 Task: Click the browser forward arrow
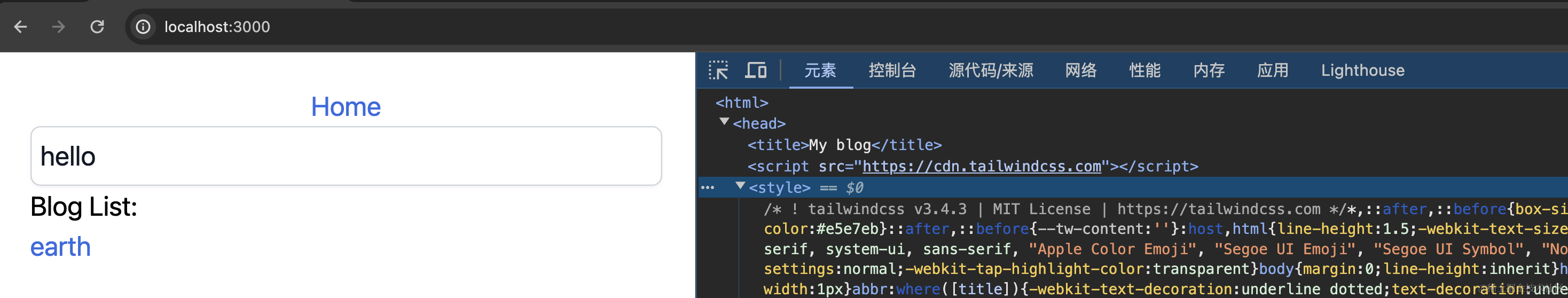coord(58,27)
